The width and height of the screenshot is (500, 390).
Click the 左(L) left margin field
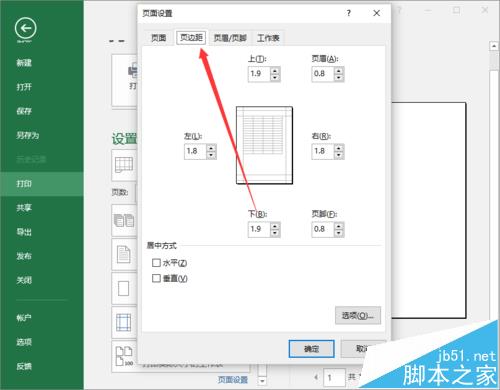coord(195,151)
